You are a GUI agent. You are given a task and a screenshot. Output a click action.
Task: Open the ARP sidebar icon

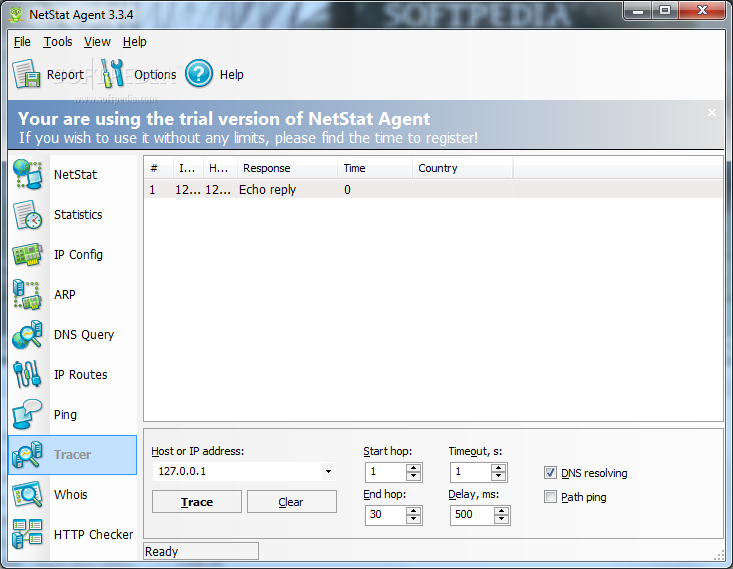pyautogui.click(x=28, y=295)
